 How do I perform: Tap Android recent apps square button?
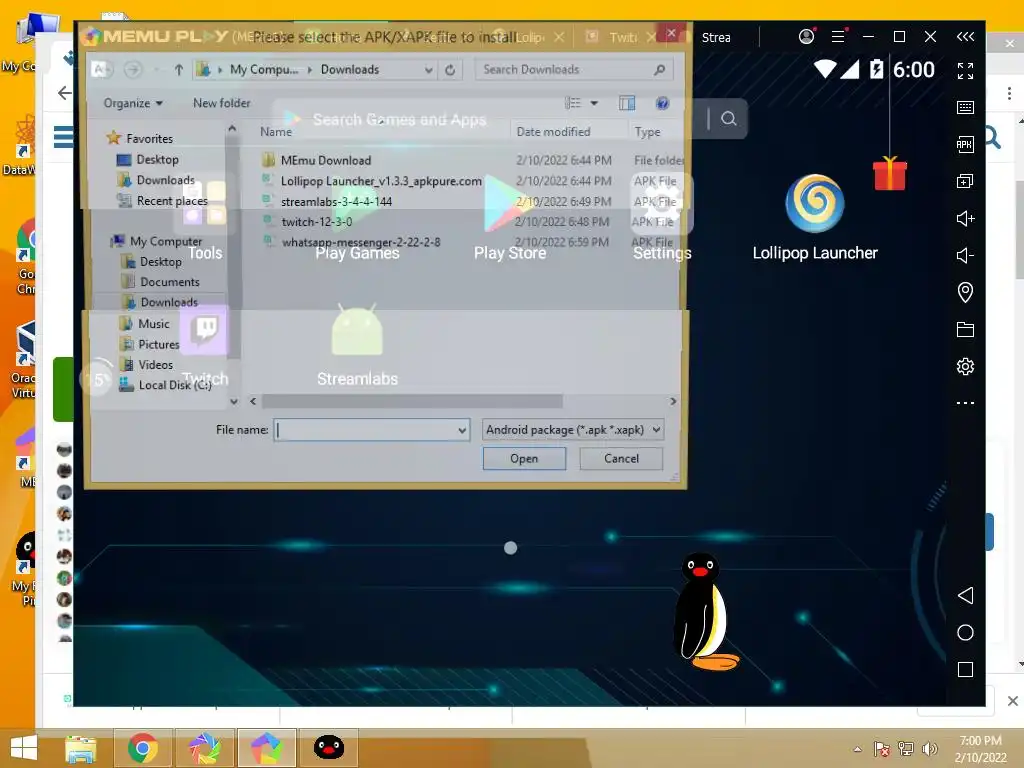[965, 669]
